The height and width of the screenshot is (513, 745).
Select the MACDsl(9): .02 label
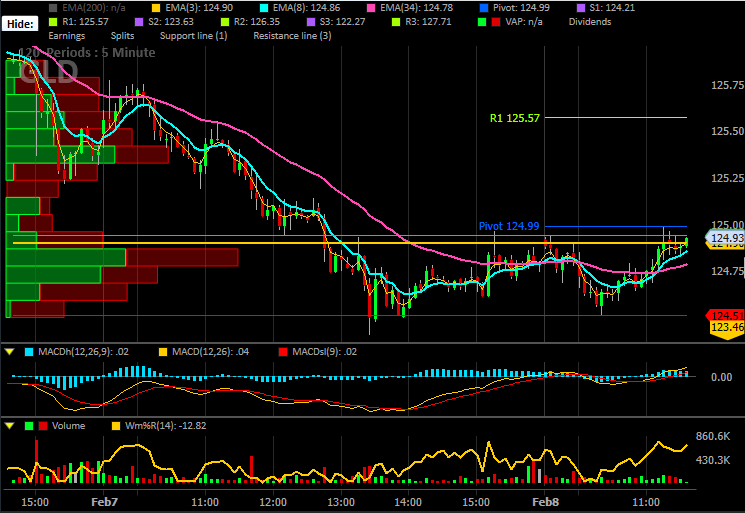point(325,352)
